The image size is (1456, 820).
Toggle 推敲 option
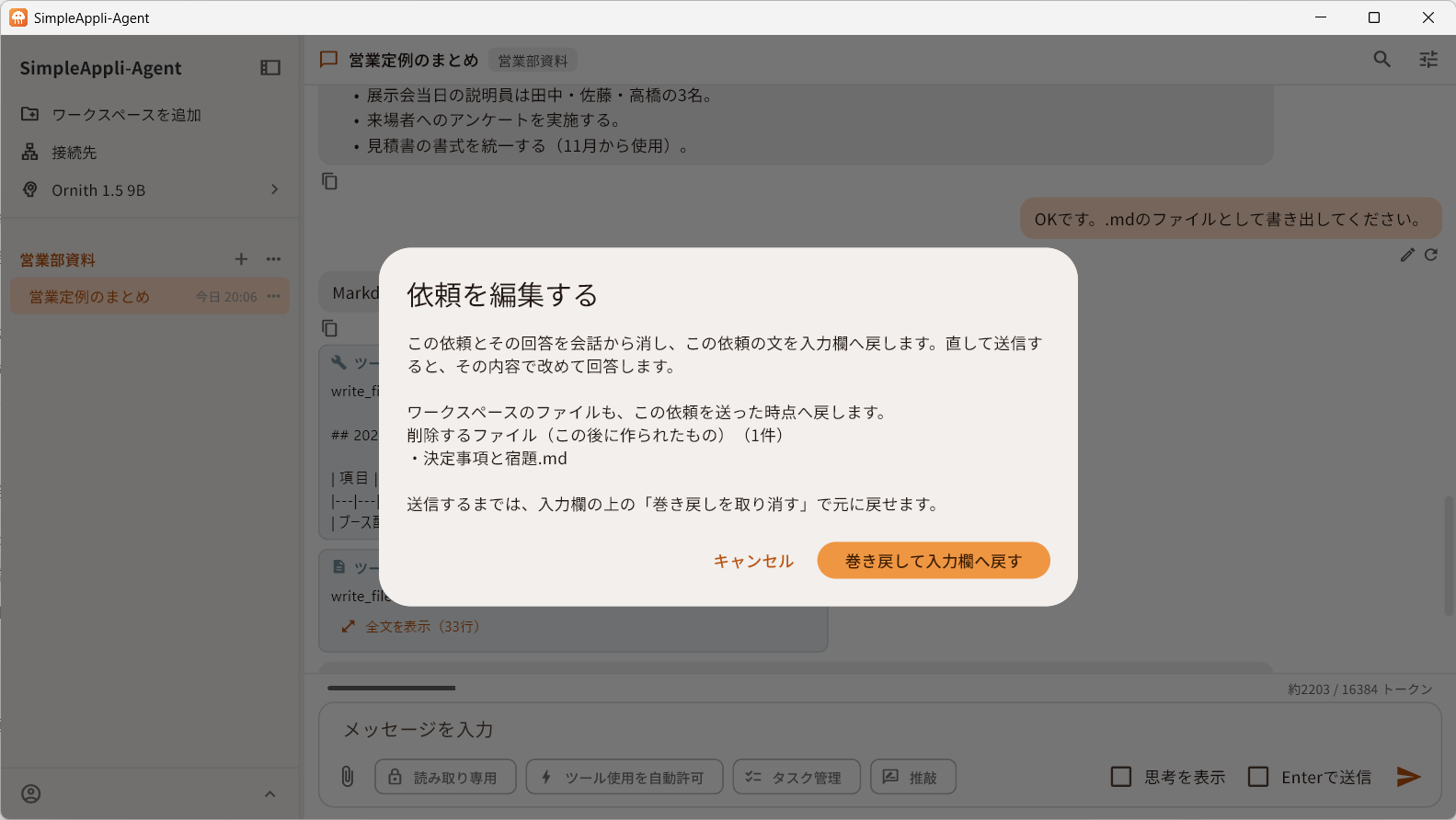(913, 777)
